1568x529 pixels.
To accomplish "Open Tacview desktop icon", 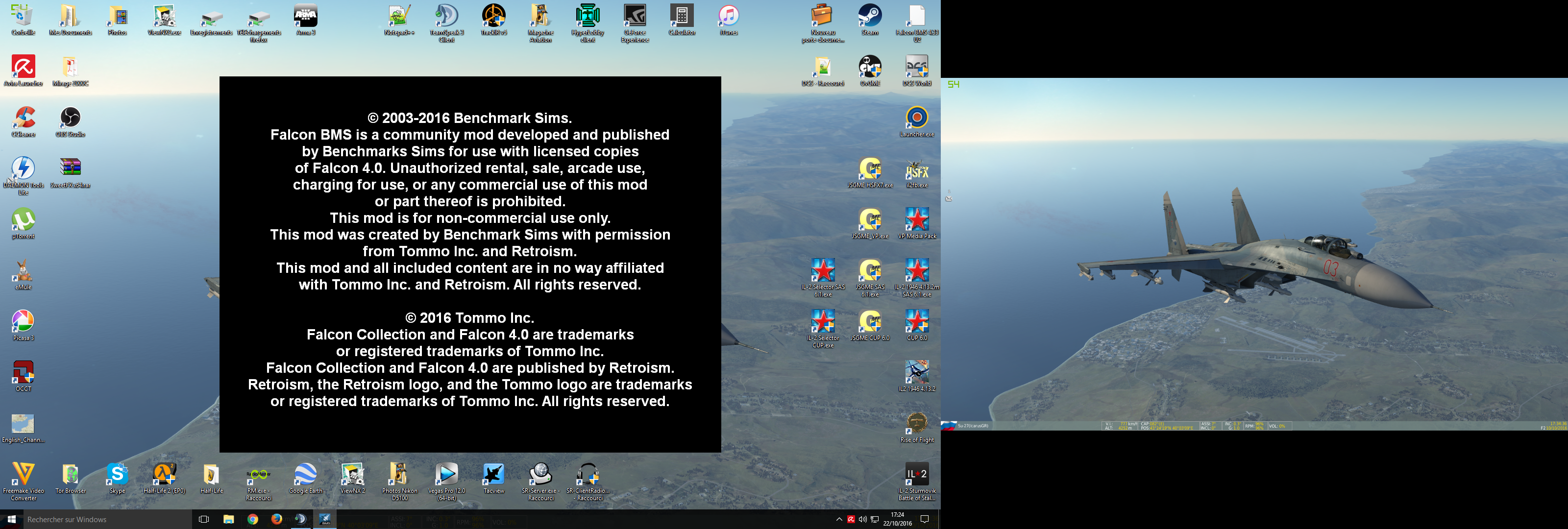I will [493, 479].
